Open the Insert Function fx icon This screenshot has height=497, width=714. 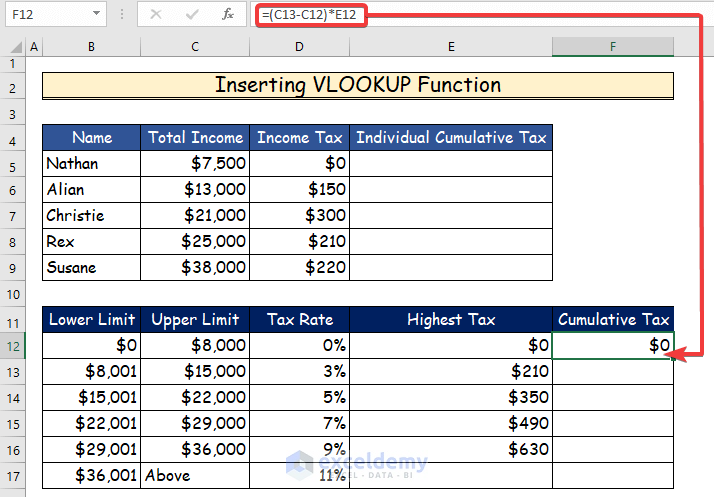pos(228,15)
